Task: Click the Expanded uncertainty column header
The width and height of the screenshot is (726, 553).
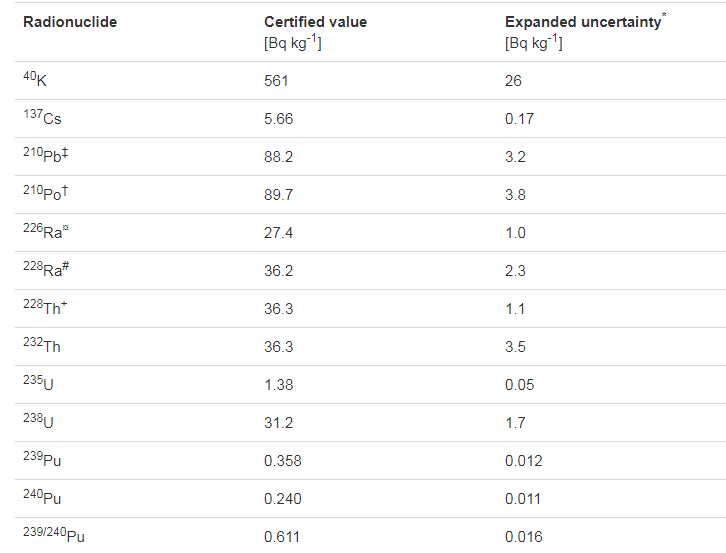Action: click(x=582, y=22)
